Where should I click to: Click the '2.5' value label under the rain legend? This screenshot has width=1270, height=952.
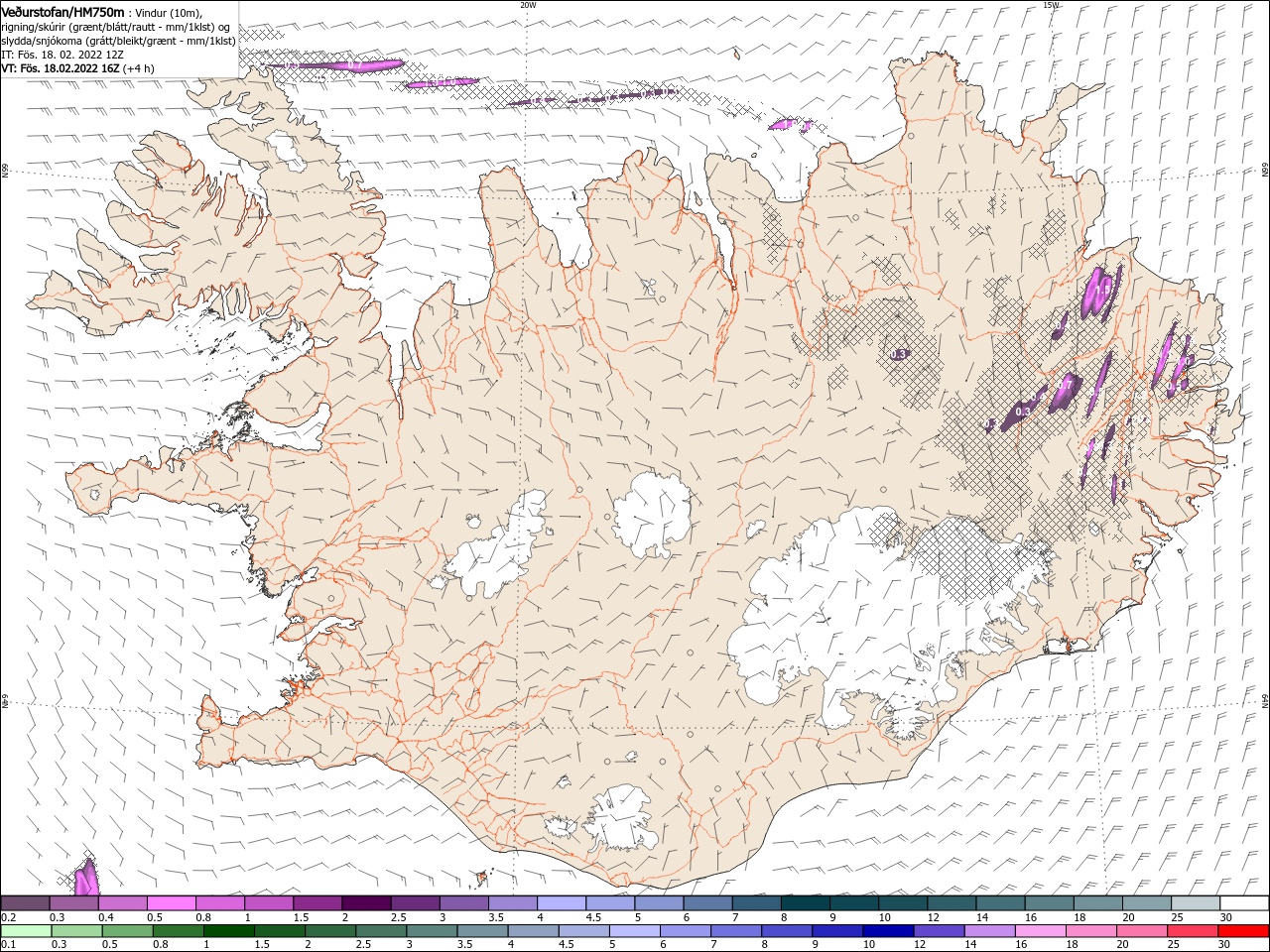coord(362,944)
